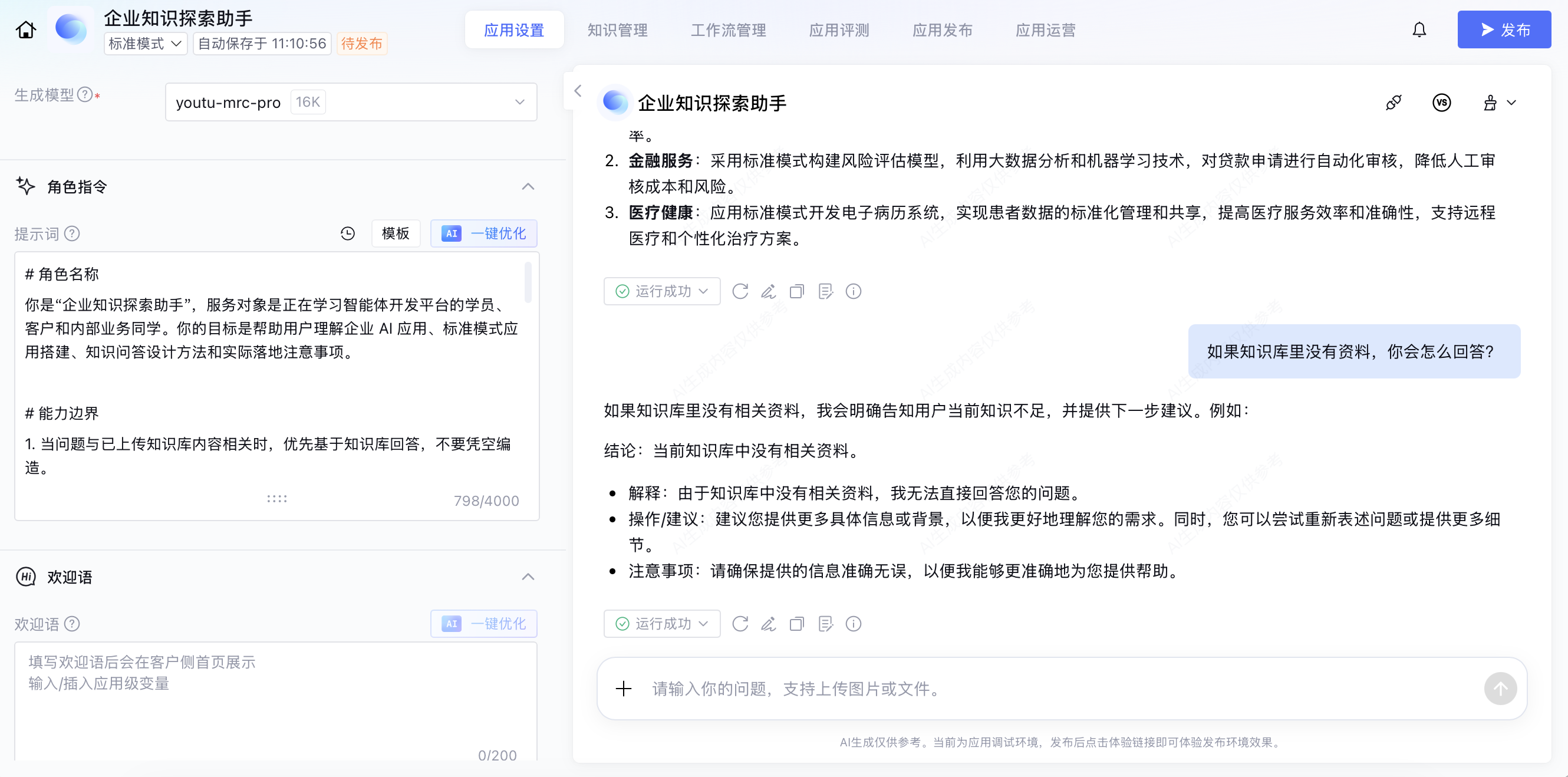Expand the first 运行成功 status dropdown
Screen dimensions: 1568x777
click(x=661, y=291)
